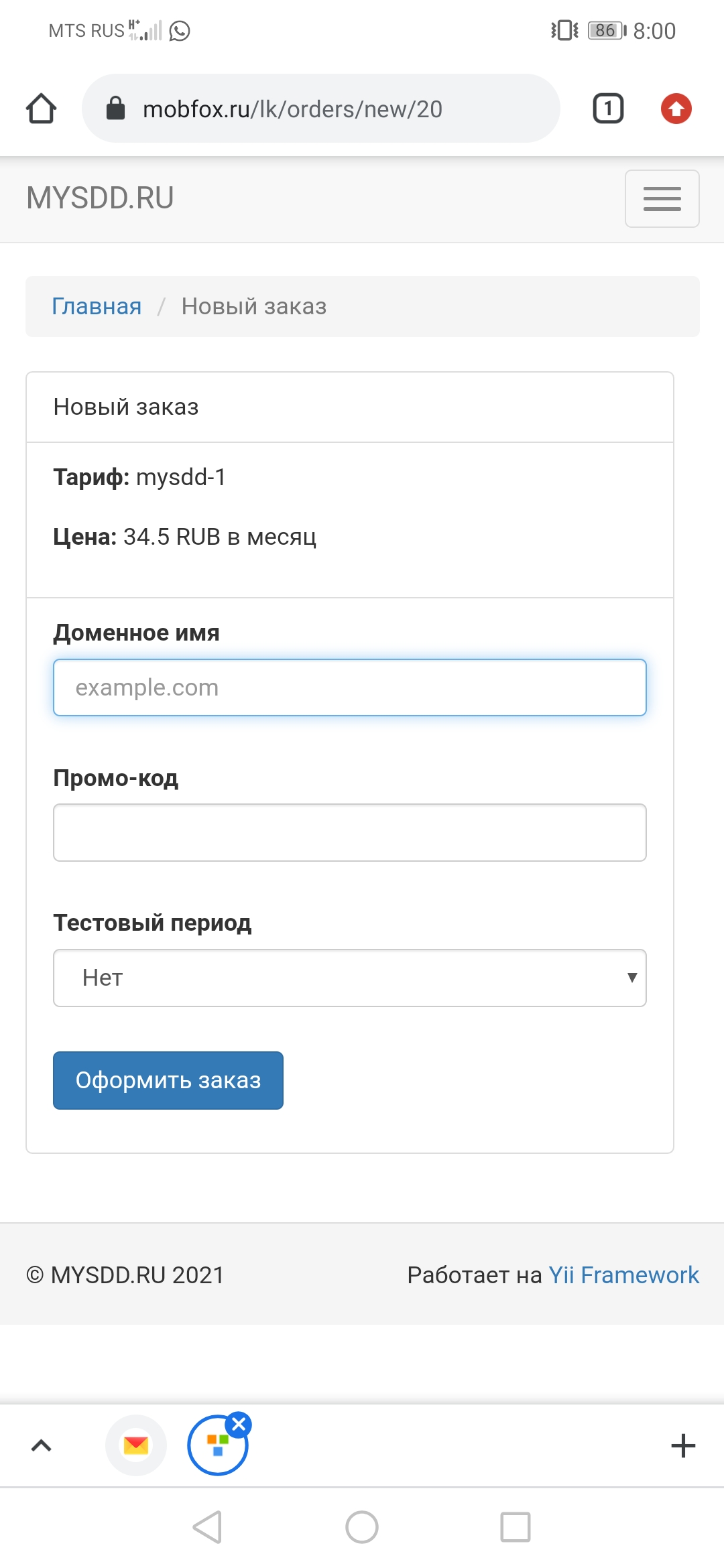The width and height of the screenshot is (724, 1568).
Task: Add new item with plus icon
Action: click(x=683, y=1445)
